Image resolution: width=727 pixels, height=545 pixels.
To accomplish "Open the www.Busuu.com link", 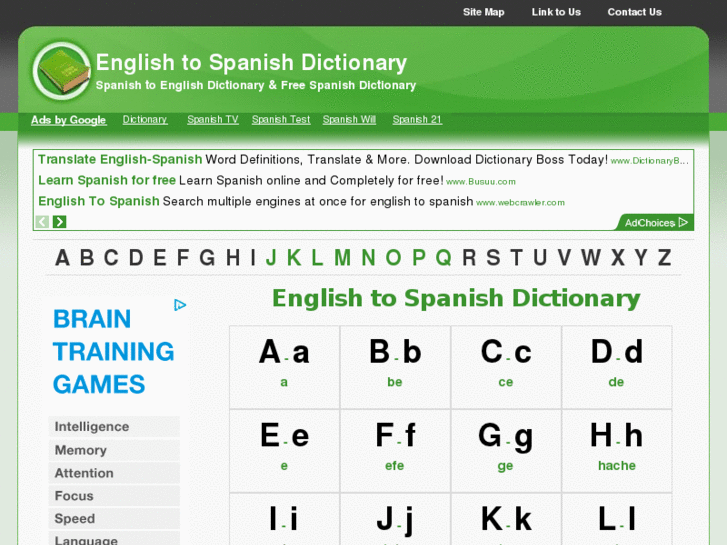I will 481,182.
